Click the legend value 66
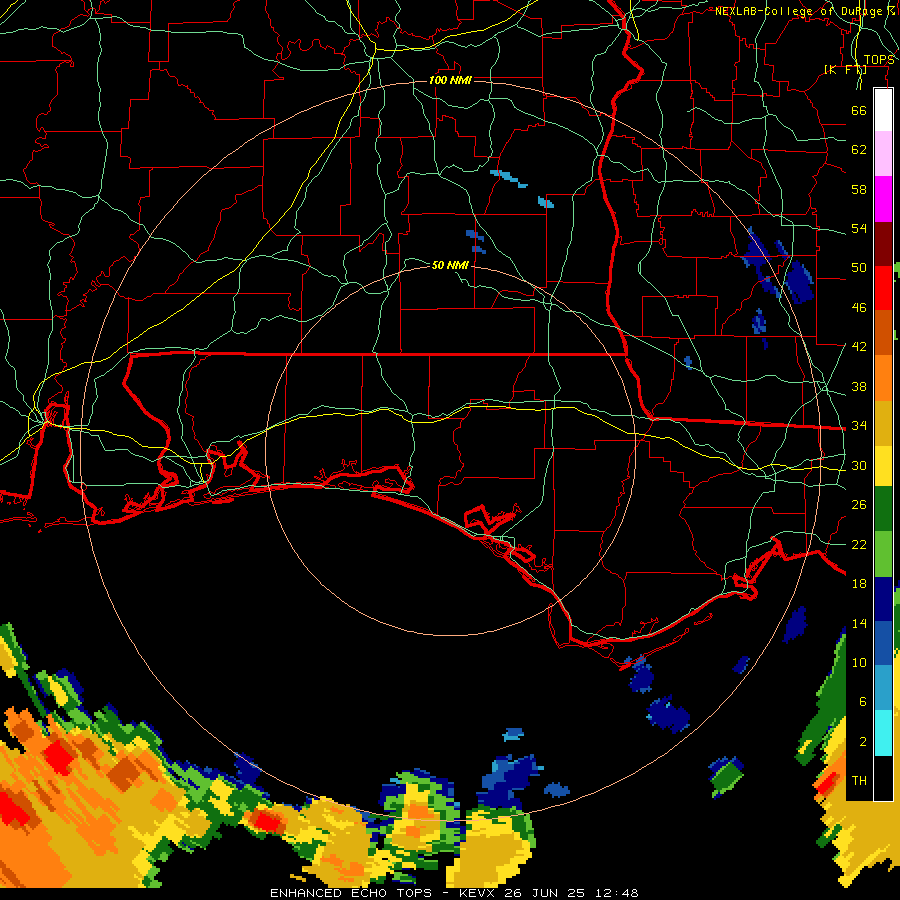The height and width of the screenshot is (900, 900). [x=859, y=110]
